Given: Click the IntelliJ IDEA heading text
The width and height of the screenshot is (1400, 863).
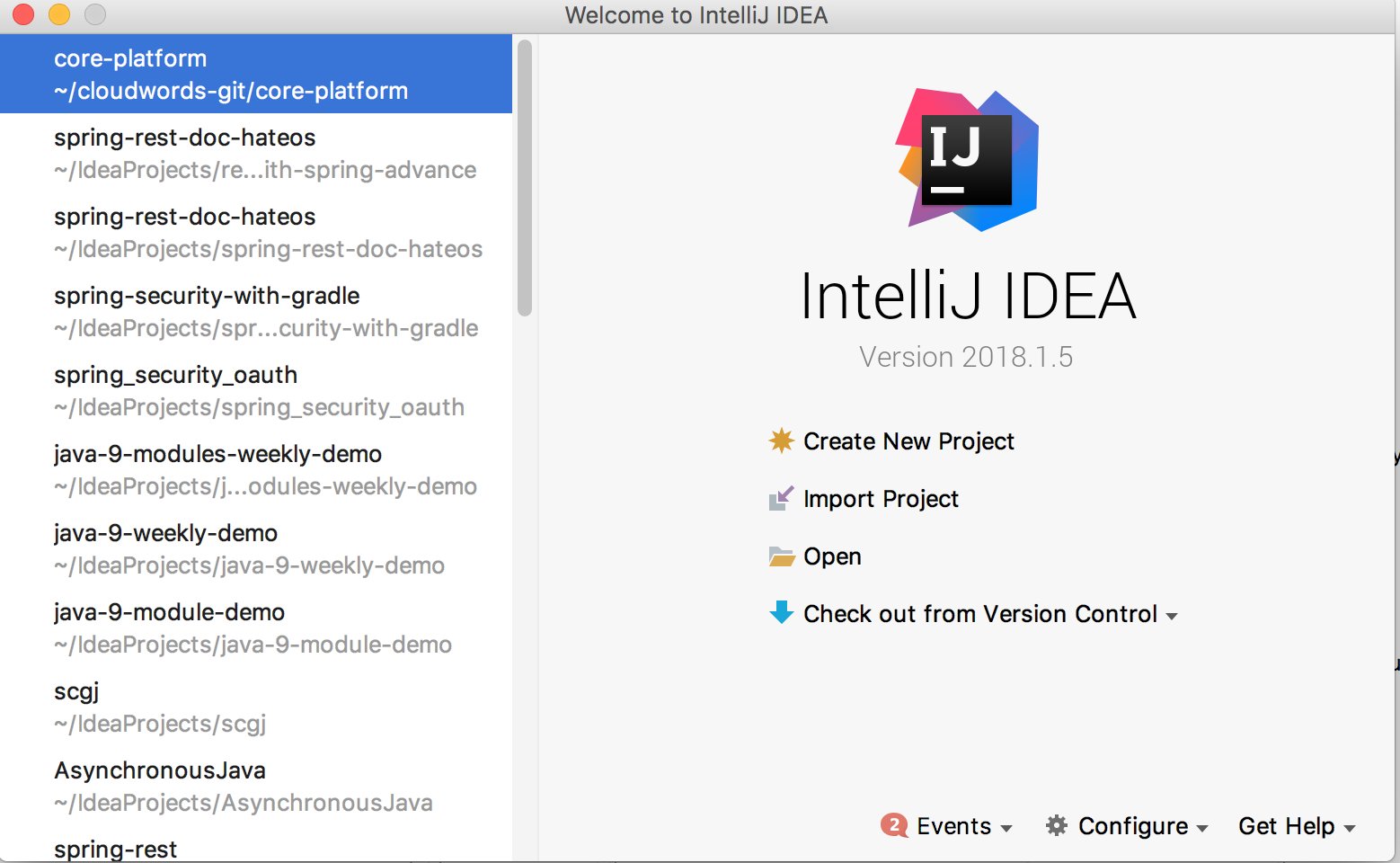Looking at the screenshot, I should (x=968, y=296).
